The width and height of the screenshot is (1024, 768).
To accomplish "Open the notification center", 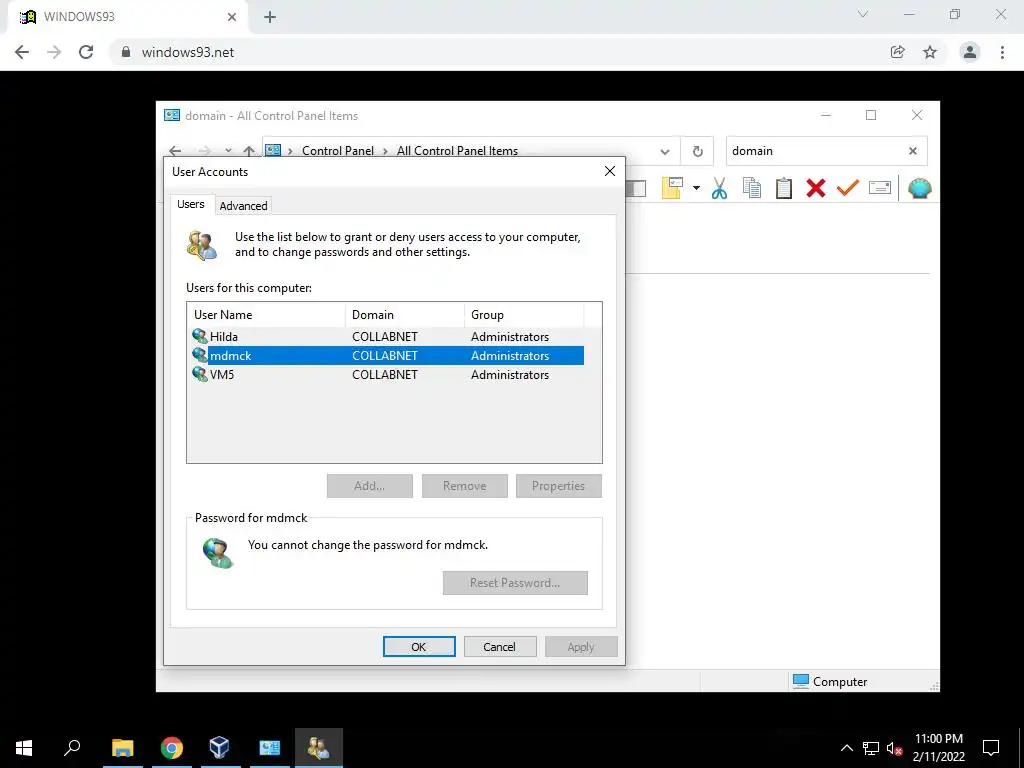I will 991,748.
